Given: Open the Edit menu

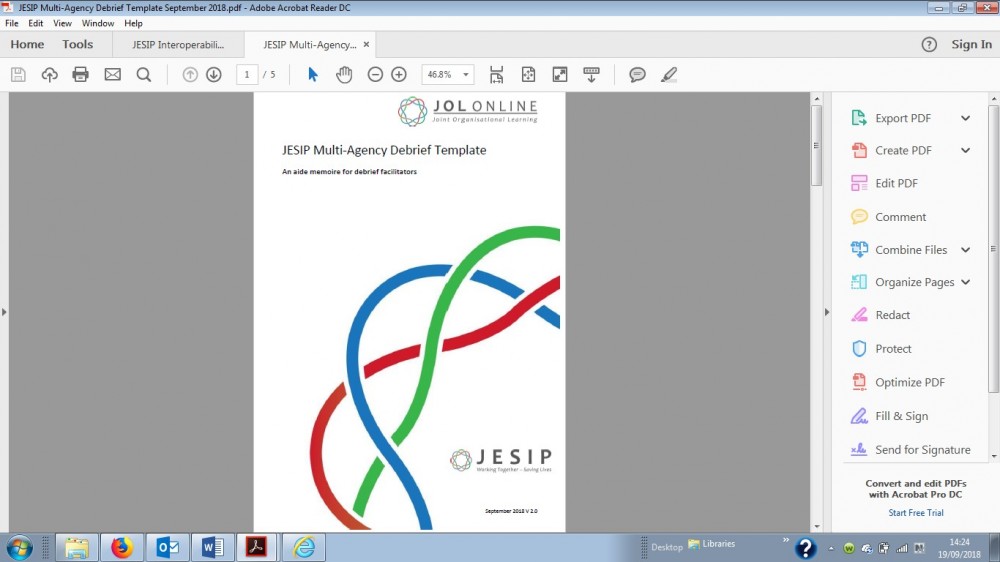Looking at the screenshot, I should coord(36,23).
